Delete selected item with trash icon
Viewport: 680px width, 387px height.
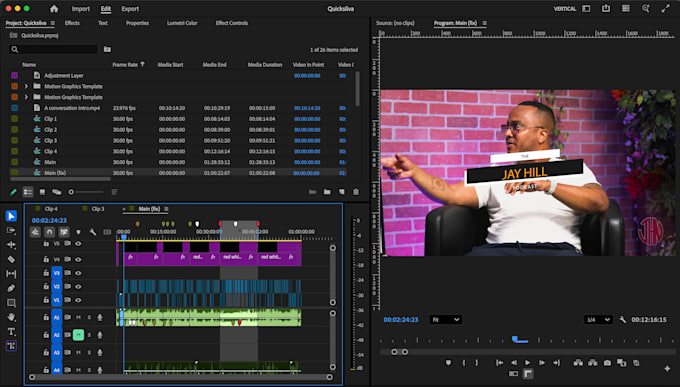pos(356,192)
